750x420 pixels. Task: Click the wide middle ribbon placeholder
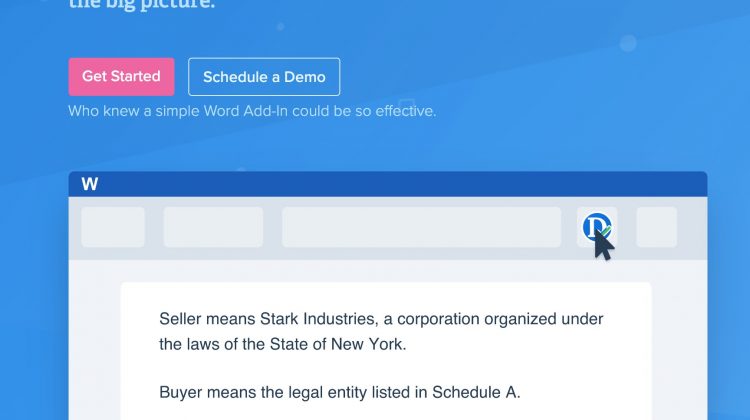pos(421,227)
